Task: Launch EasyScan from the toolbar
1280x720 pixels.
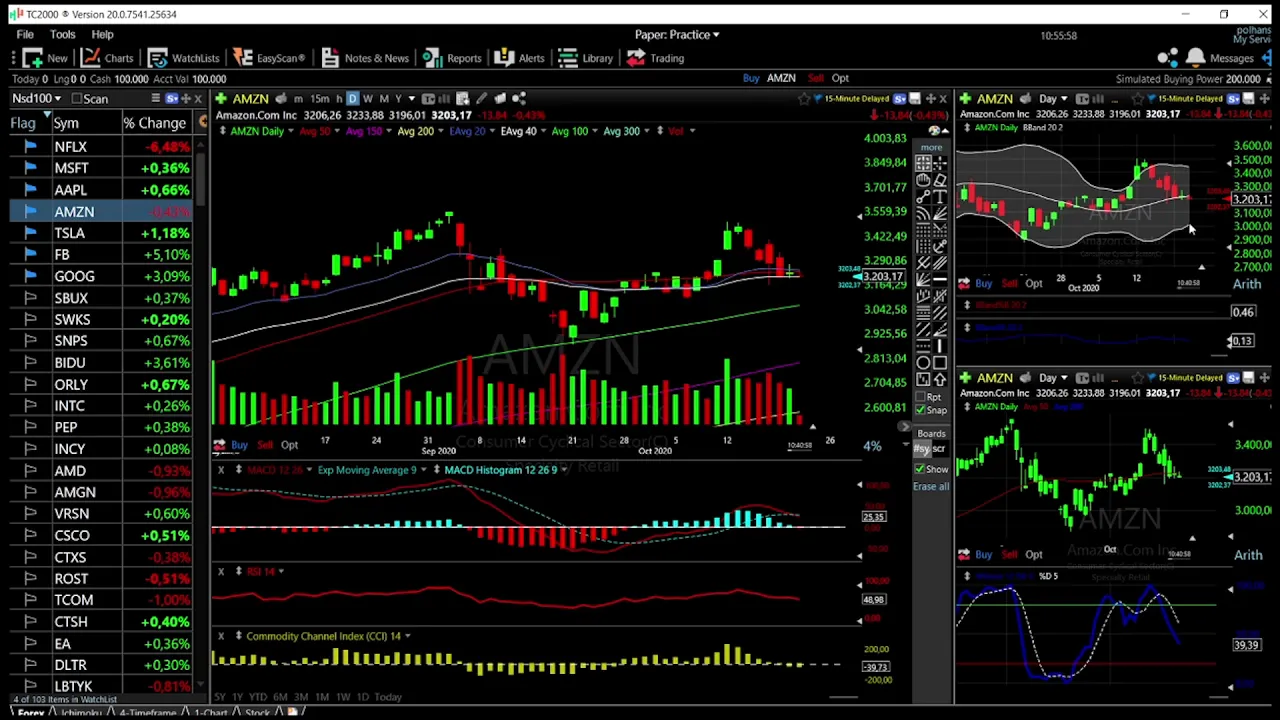Action: [x=269, y=58]
